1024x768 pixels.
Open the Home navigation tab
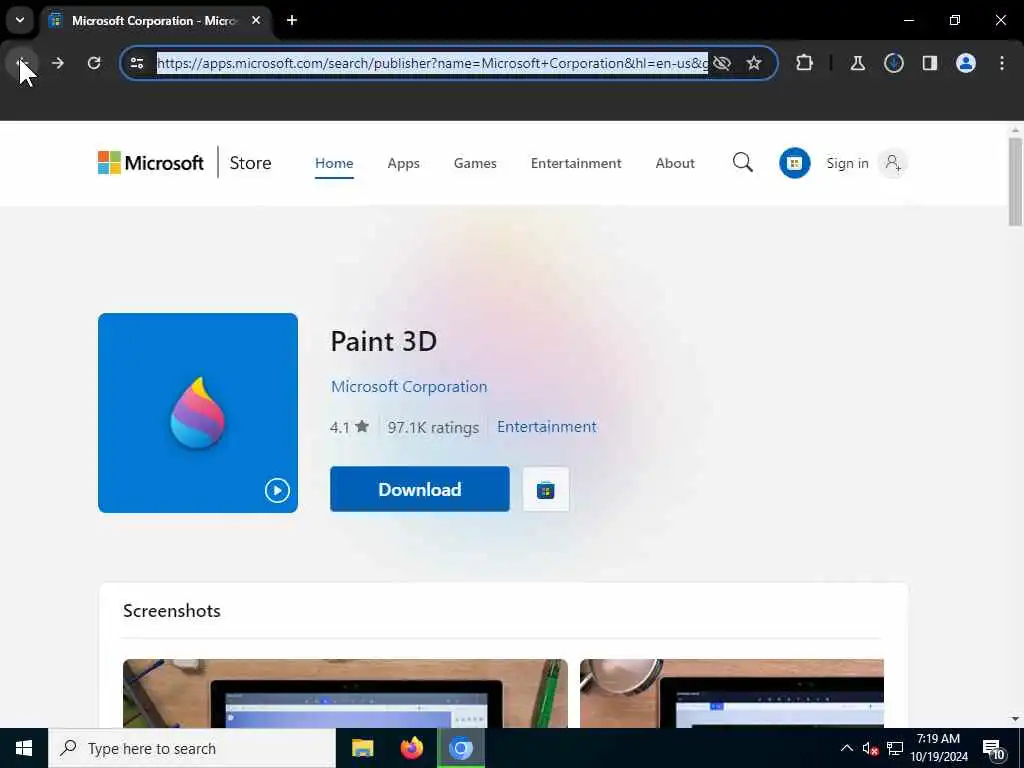click(x=334, y=163)
